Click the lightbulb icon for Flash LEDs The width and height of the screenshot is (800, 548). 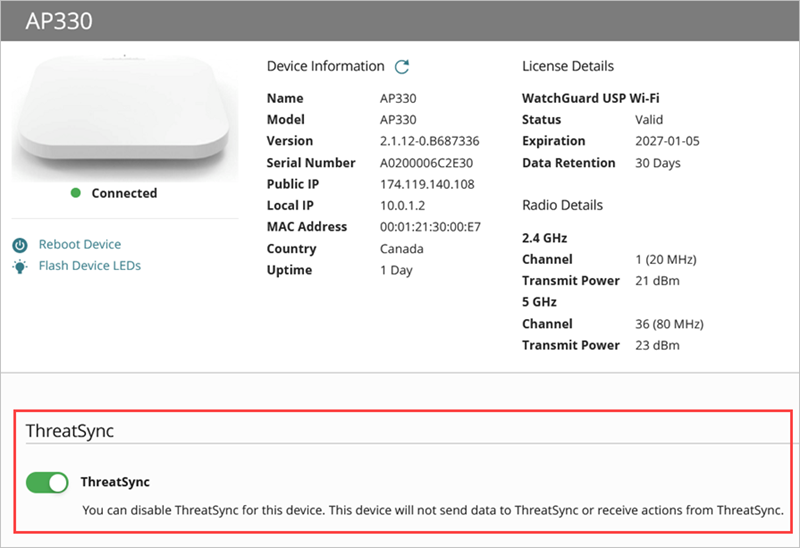20,267
